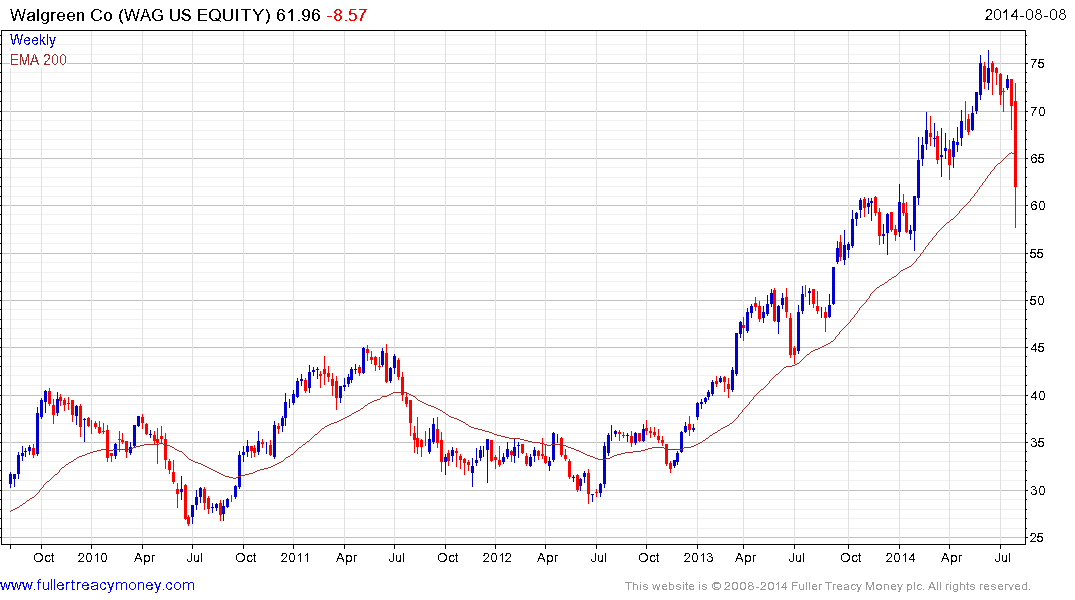The height and width of the screenshot is (600, 1075).
Task: Click the 65 price axis label
Action: coord(1037,158)
